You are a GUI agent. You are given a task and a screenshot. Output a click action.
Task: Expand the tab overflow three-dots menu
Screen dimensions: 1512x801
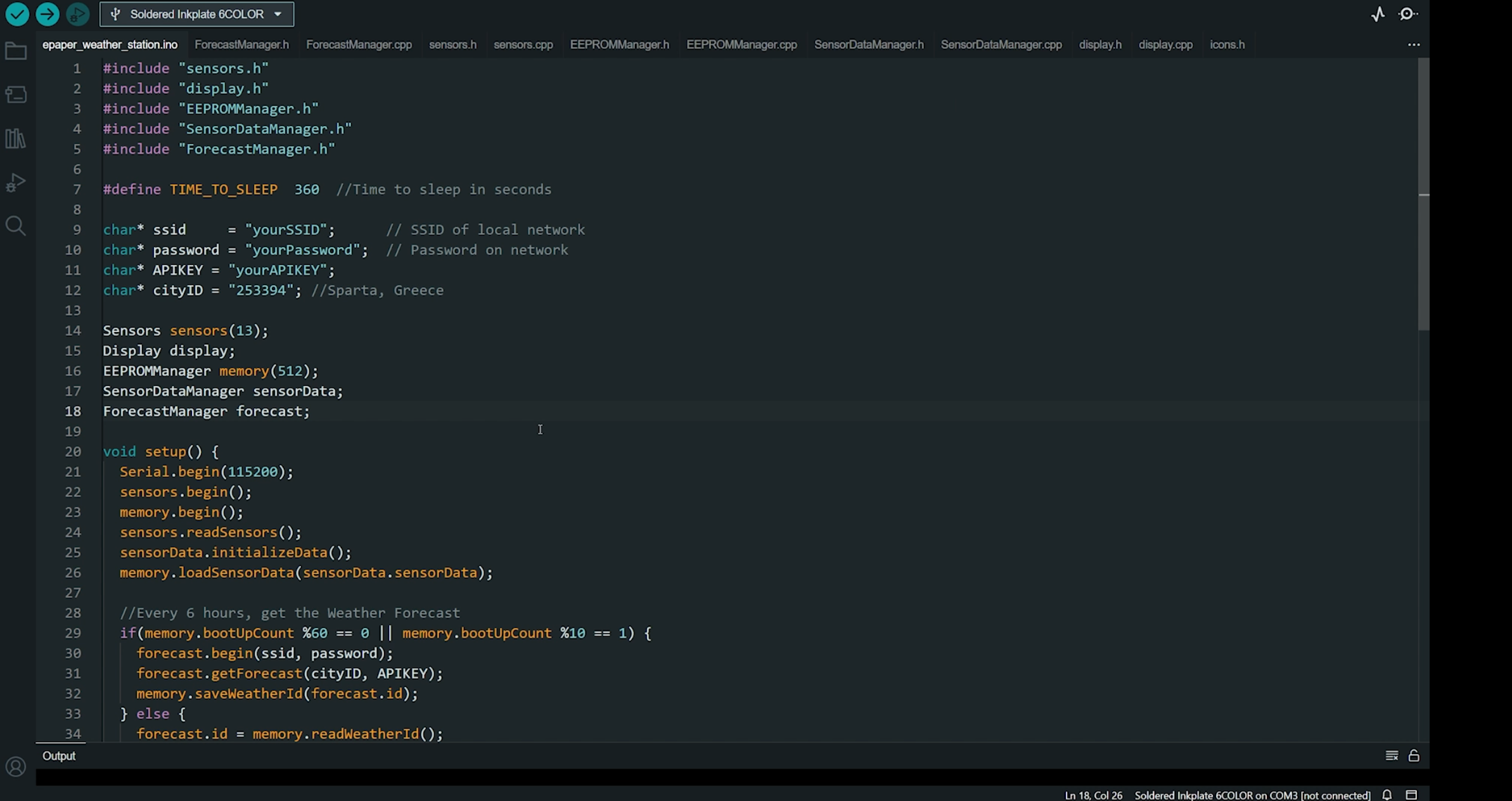click(1414, 44)
